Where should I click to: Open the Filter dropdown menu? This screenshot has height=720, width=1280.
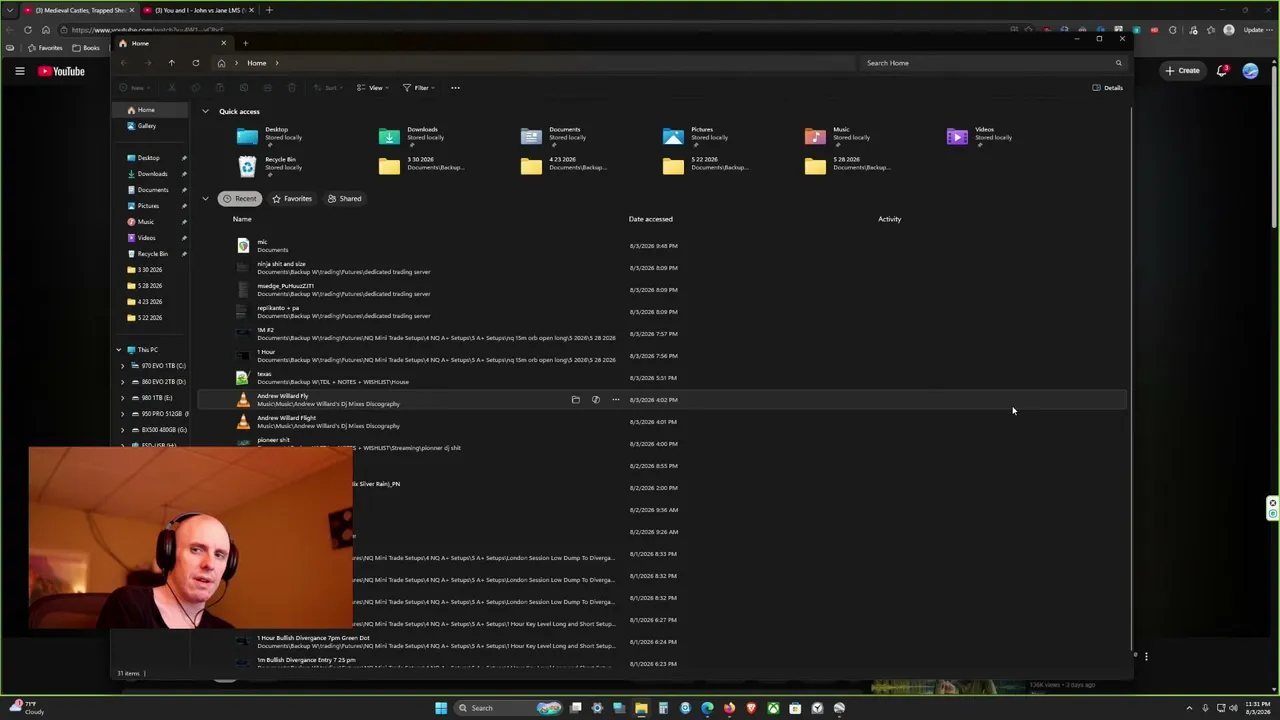tap(418, 88)
